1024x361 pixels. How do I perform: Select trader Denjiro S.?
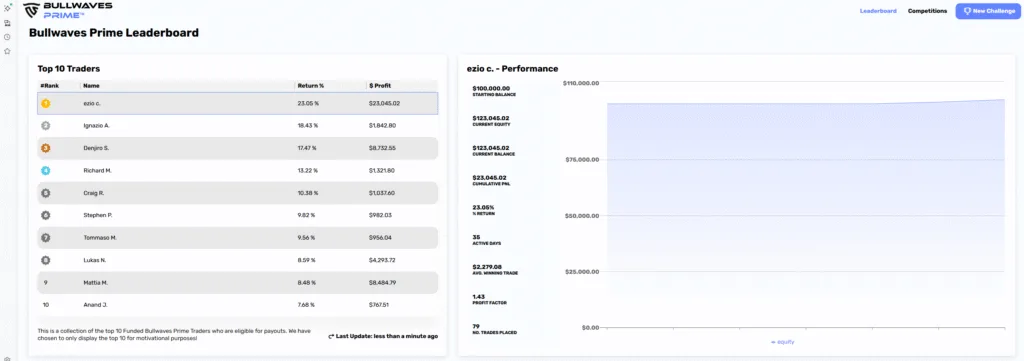point(238,148)
